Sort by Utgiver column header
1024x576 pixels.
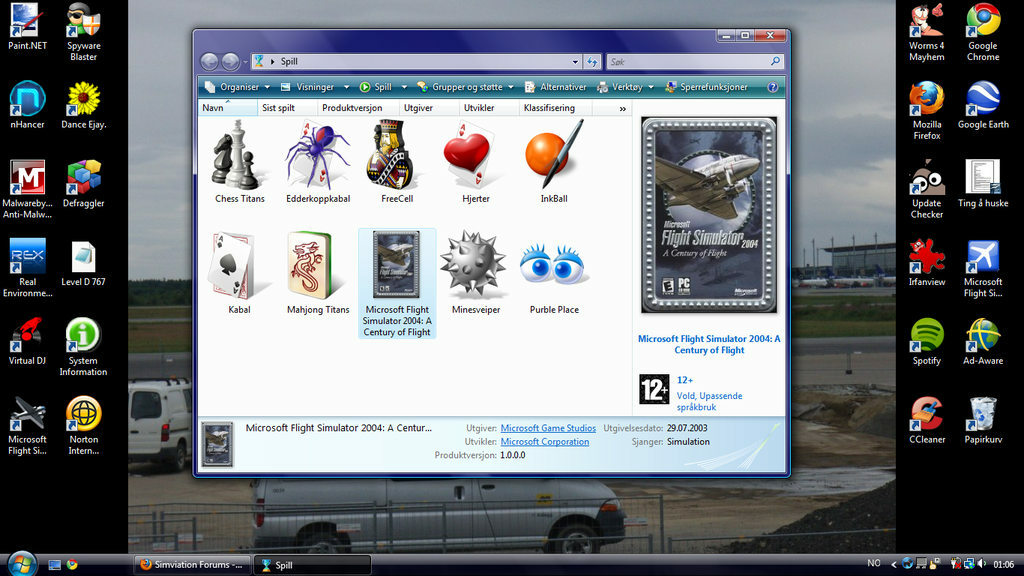(x=429, y=108)
